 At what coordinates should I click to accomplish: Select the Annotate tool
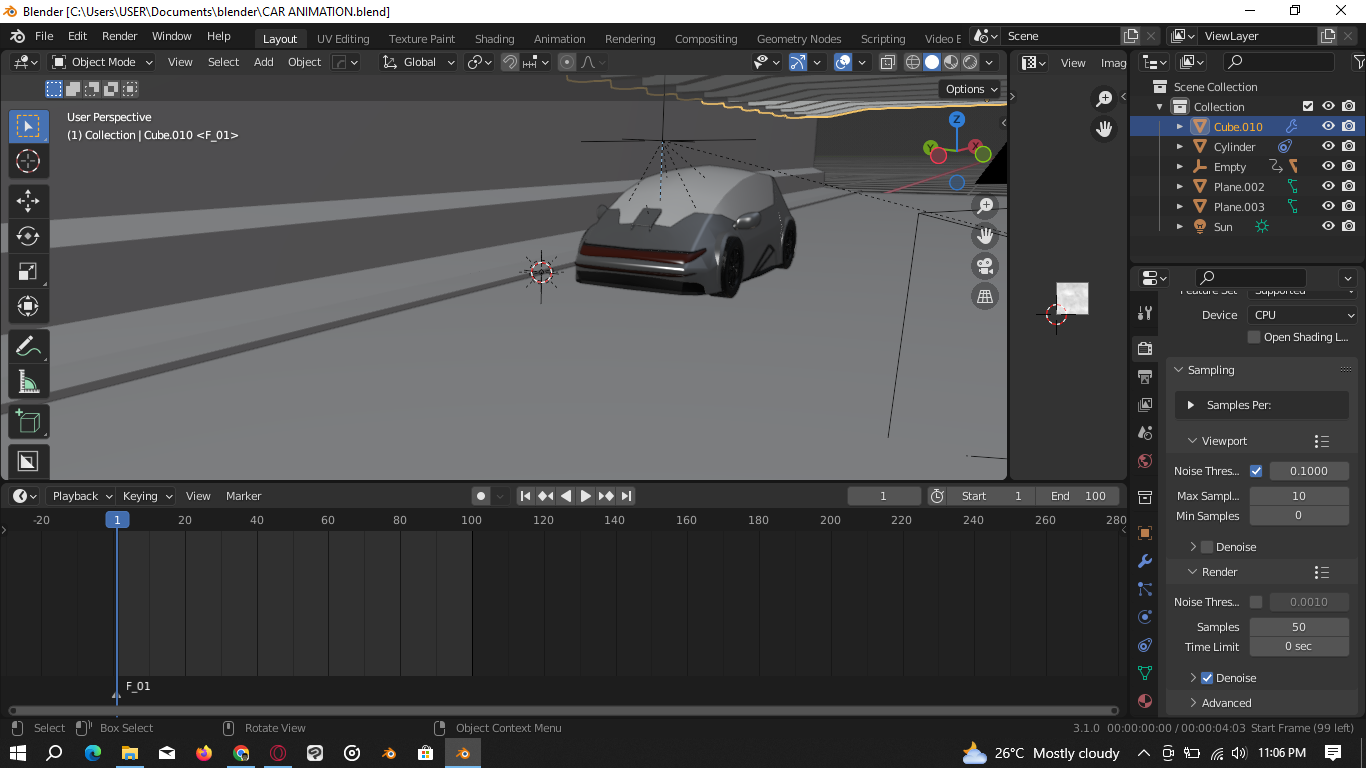click(28, 347)
